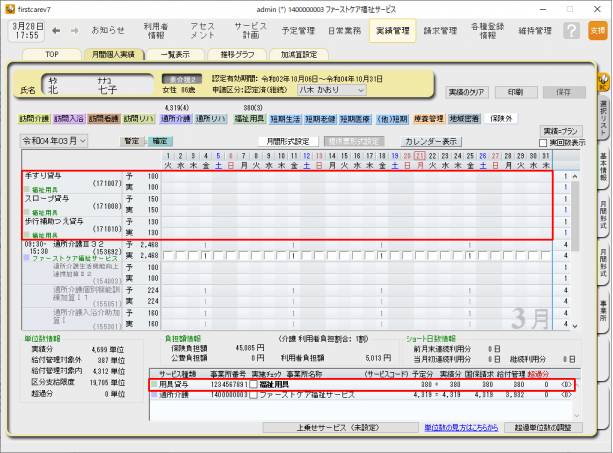Screen dimensions: 613x453
Task: Expand the 用具貸与 row detail arrow
Action: click(x=567, y=384)
